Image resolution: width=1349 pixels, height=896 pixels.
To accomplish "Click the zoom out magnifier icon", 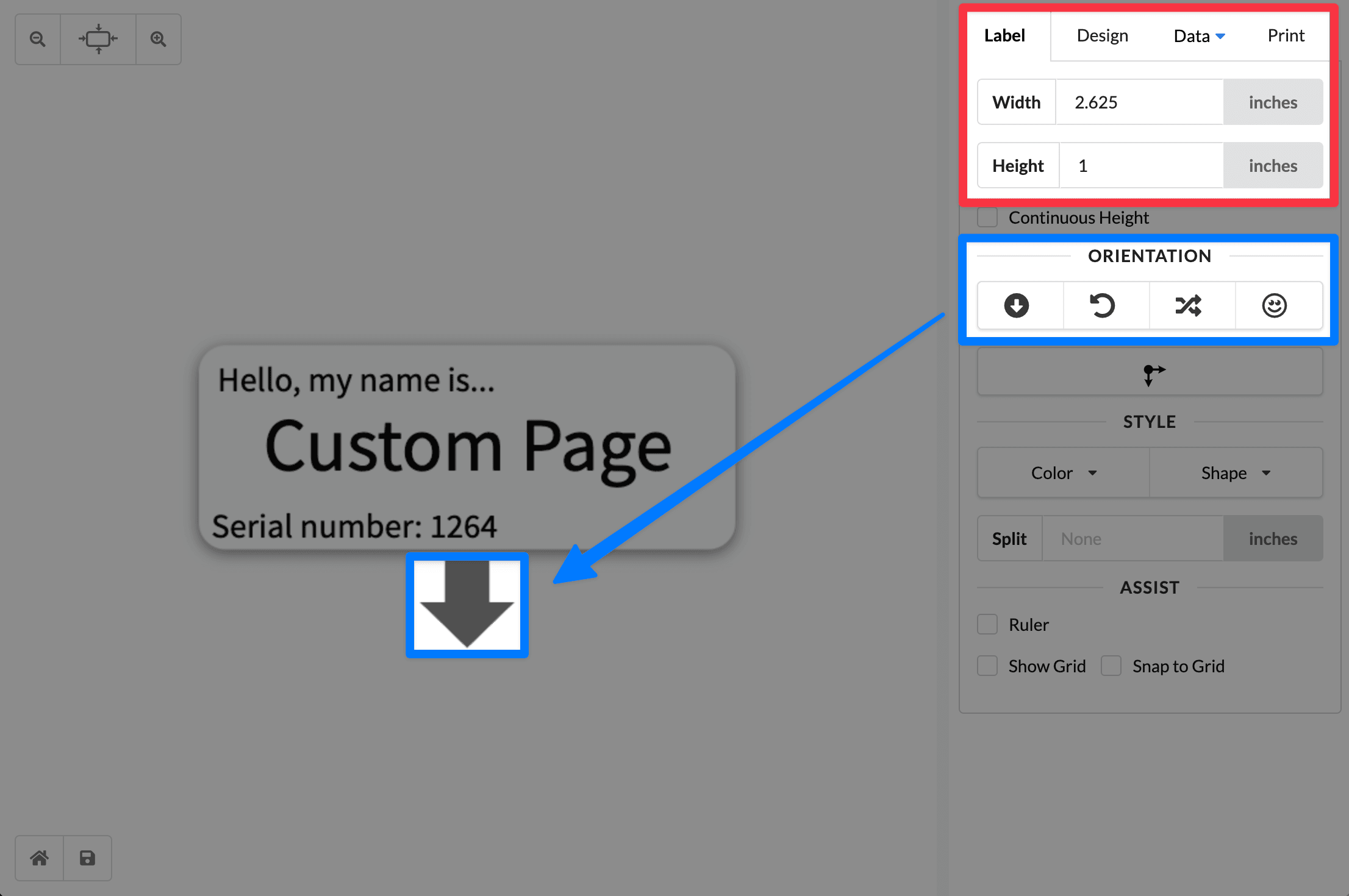I will tap(38, 39).
